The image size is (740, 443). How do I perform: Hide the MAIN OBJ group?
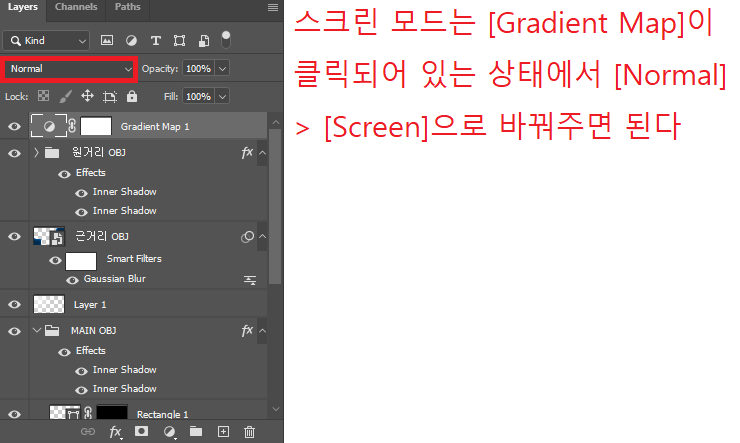(15, 331)
